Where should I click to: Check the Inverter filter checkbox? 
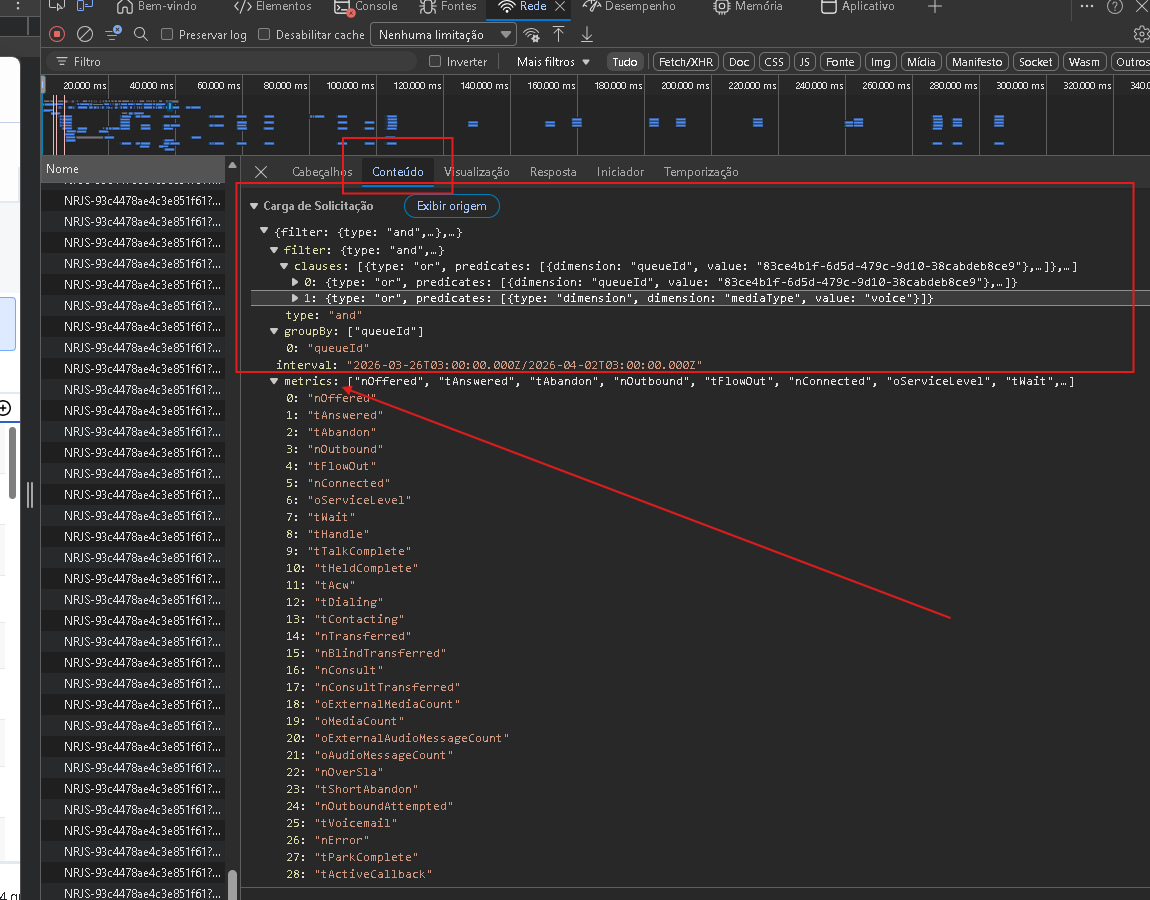(435, 62)
